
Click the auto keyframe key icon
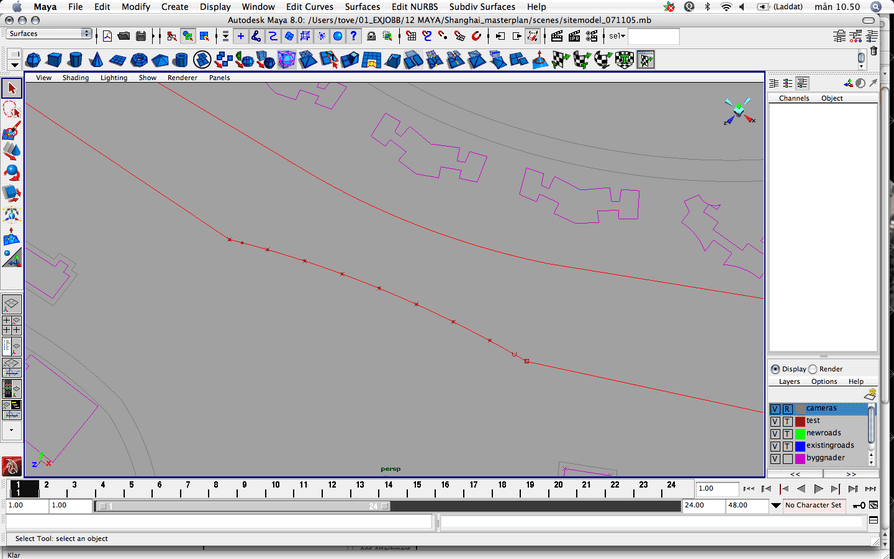click(859, 505)
